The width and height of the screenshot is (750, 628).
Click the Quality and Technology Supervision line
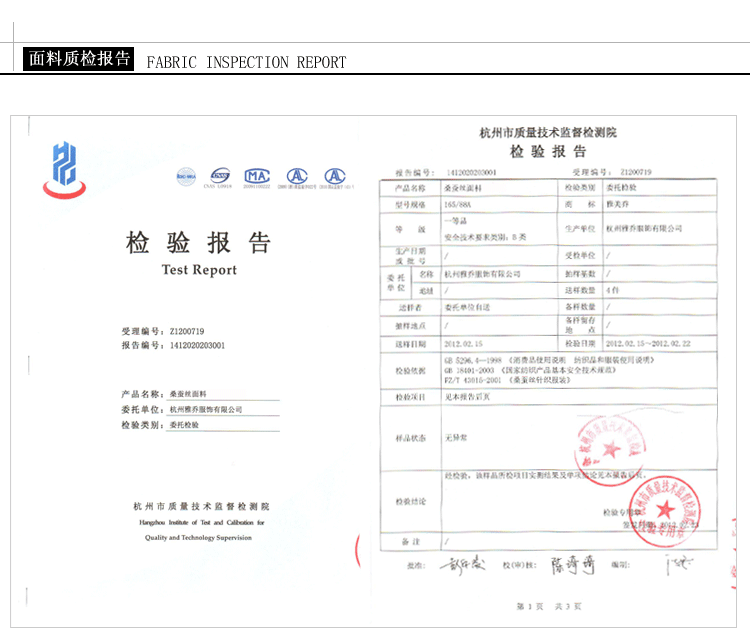[199, 538]
